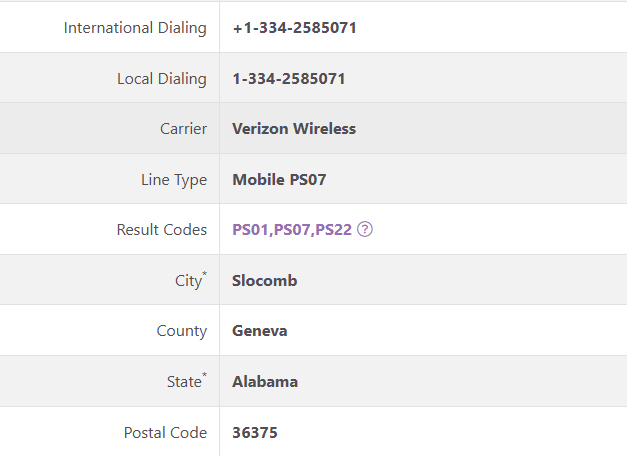
Task: Click the asterisk next to City
Action: pos(205,274)
